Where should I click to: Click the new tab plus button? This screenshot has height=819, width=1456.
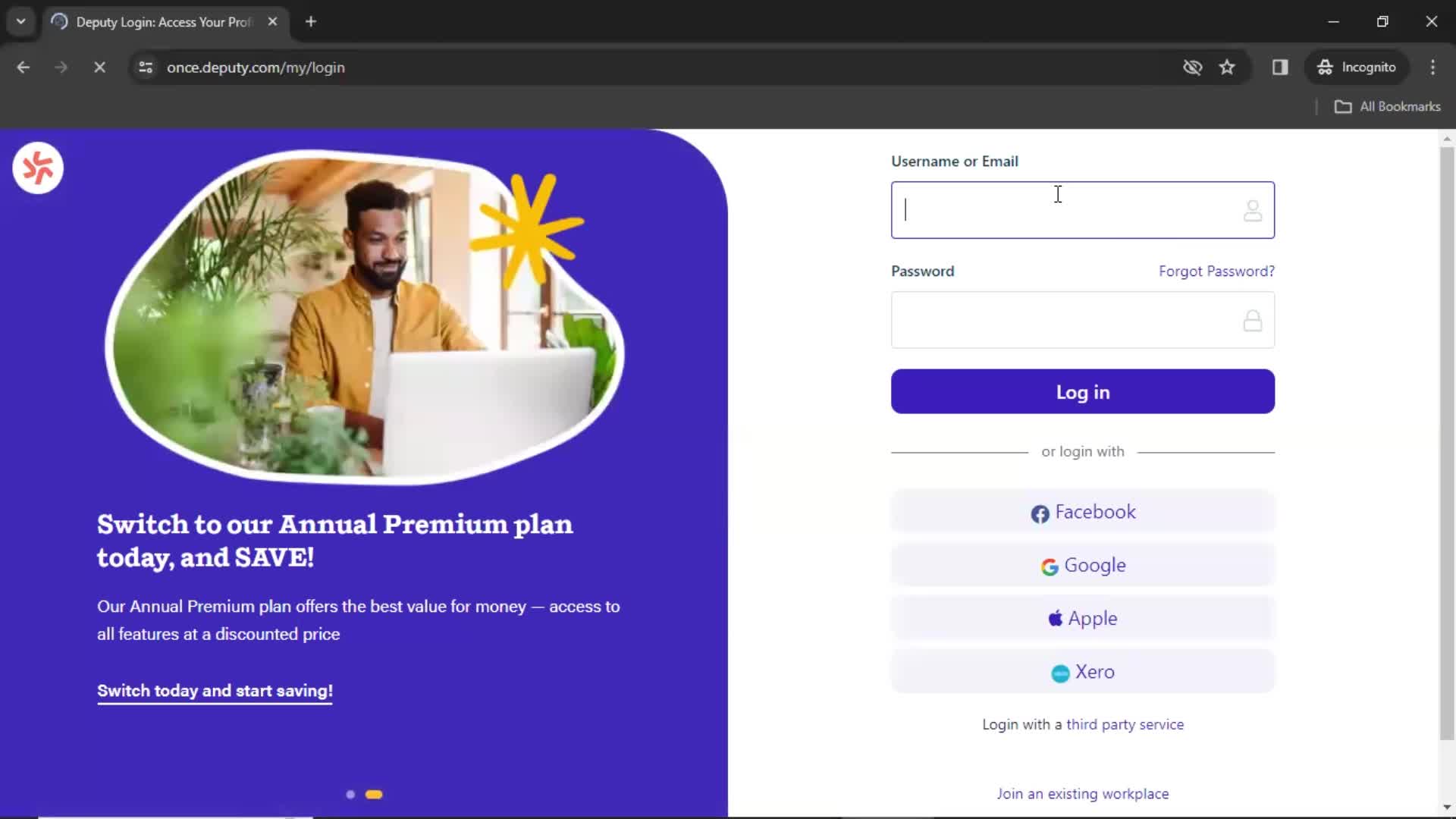(x=311, y=22)
